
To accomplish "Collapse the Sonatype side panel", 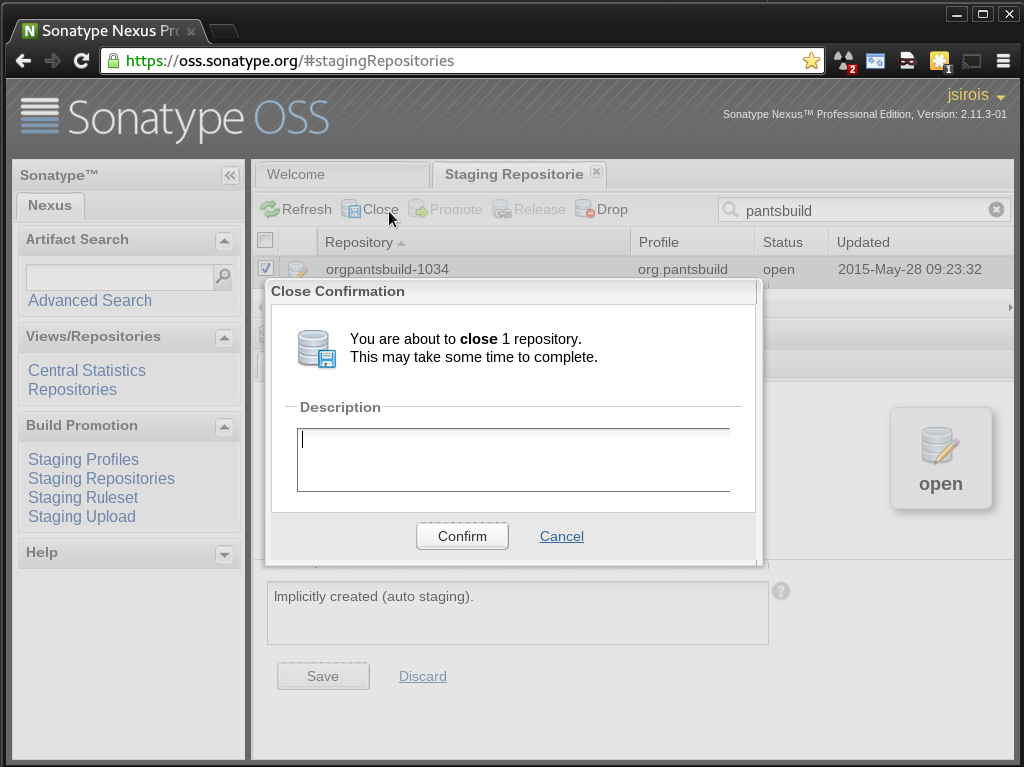I will tap(230, 175).
